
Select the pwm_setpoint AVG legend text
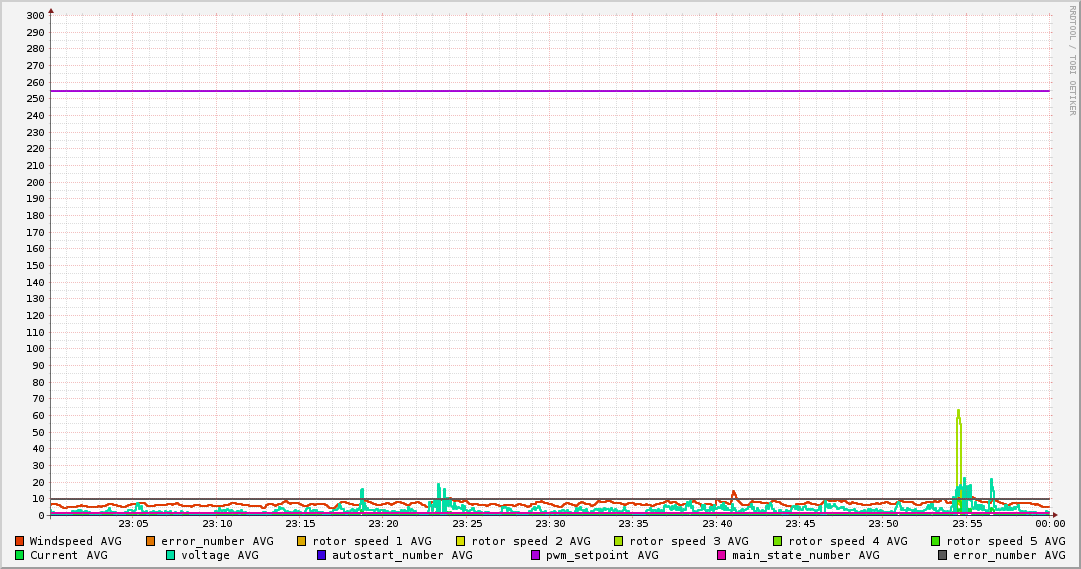tap(602, 555)
